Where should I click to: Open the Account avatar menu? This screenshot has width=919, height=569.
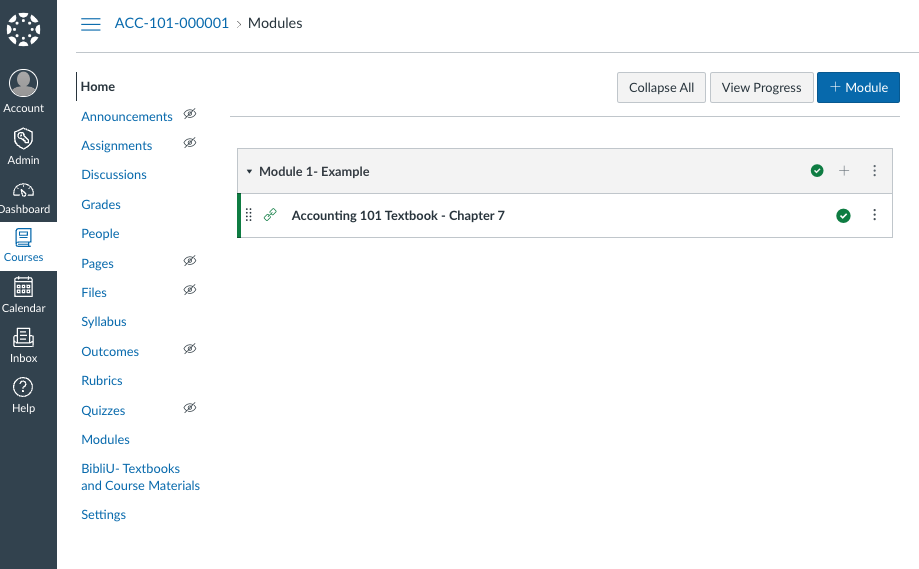24,85
